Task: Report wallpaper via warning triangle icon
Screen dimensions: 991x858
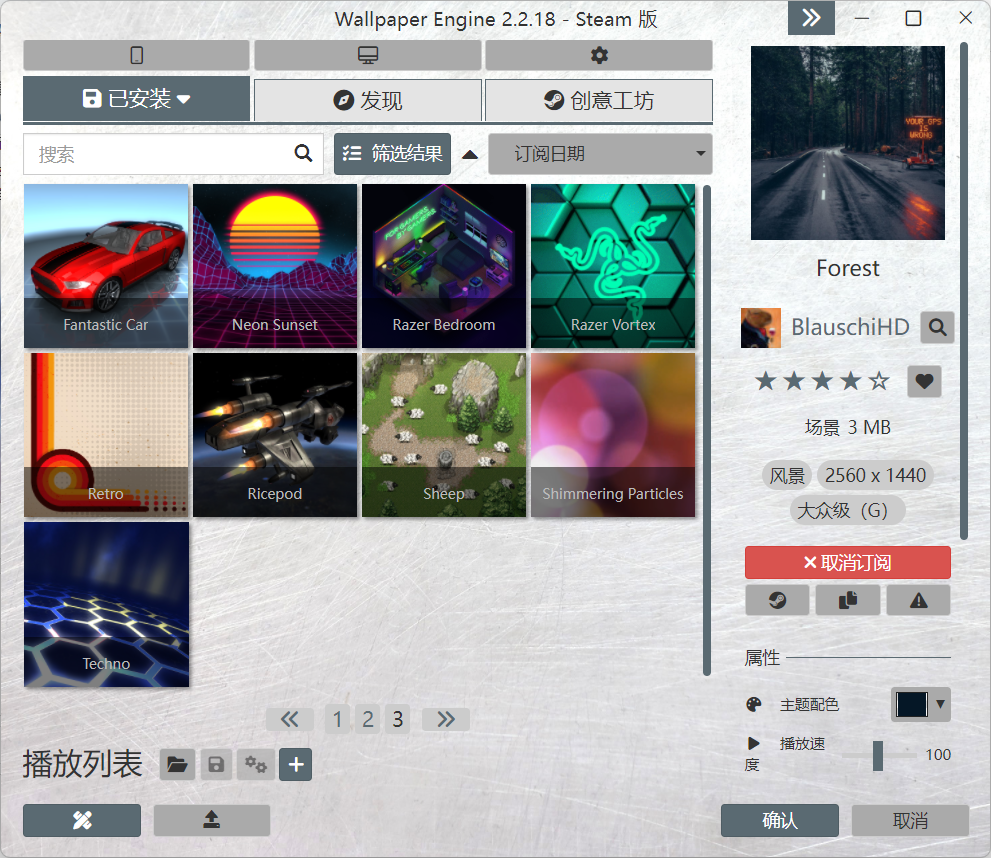Action: [x=917, y=600]
